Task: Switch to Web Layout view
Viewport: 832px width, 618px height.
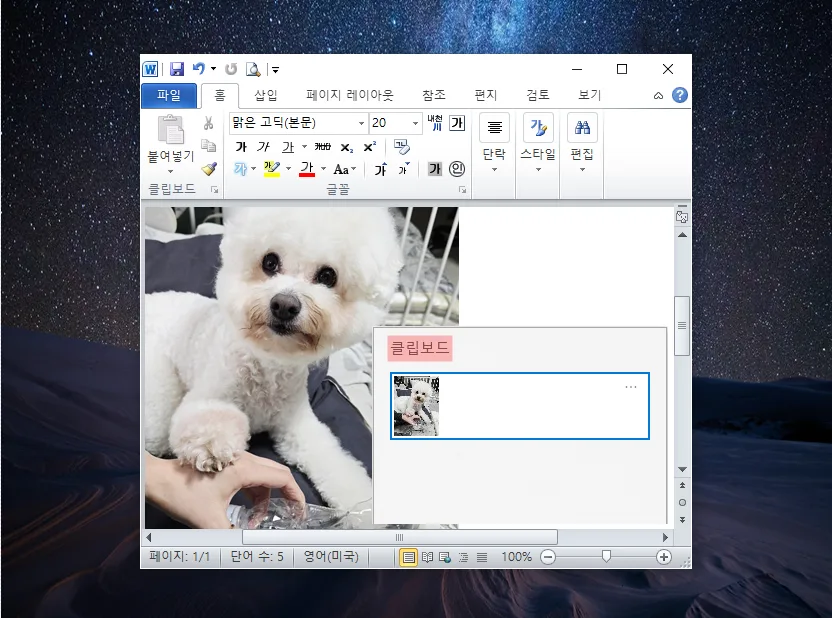Action: (x=445, y=557)
